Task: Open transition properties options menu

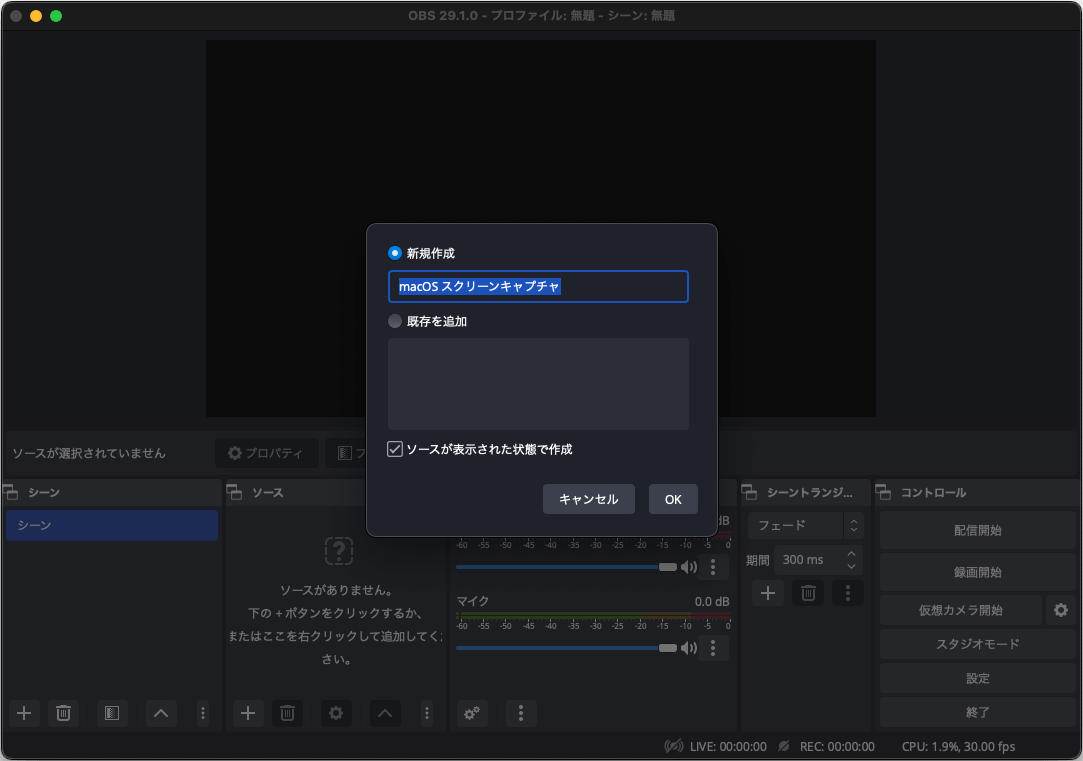Action: [x=847, y=593]
